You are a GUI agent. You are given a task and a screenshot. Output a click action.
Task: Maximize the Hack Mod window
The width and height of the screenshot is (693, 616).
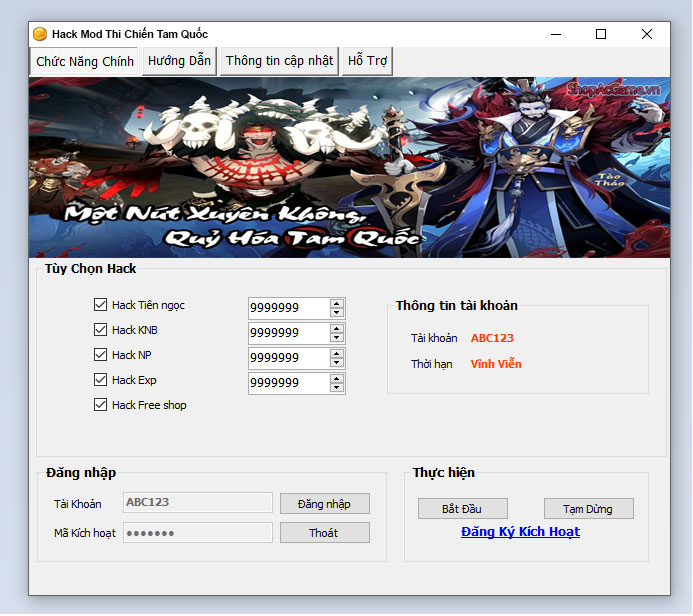tap(601, 34)
